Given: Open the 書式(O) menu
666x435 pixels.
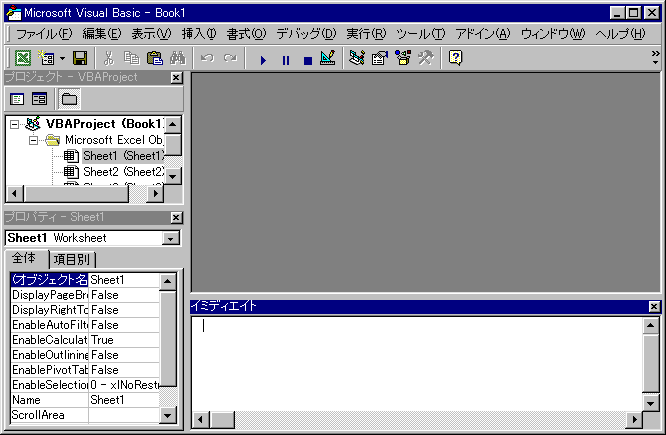Looking at the screenshot, I should coord(246,34).
